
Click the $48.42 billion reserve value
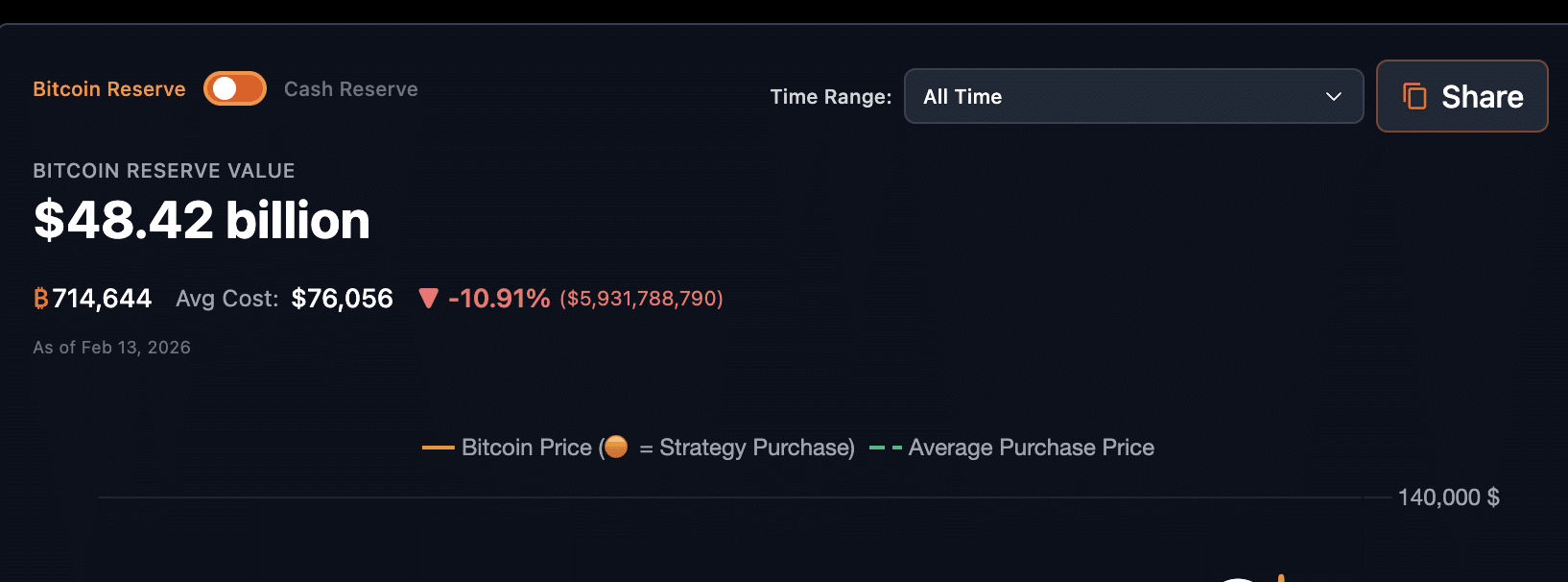pos(202,220)
